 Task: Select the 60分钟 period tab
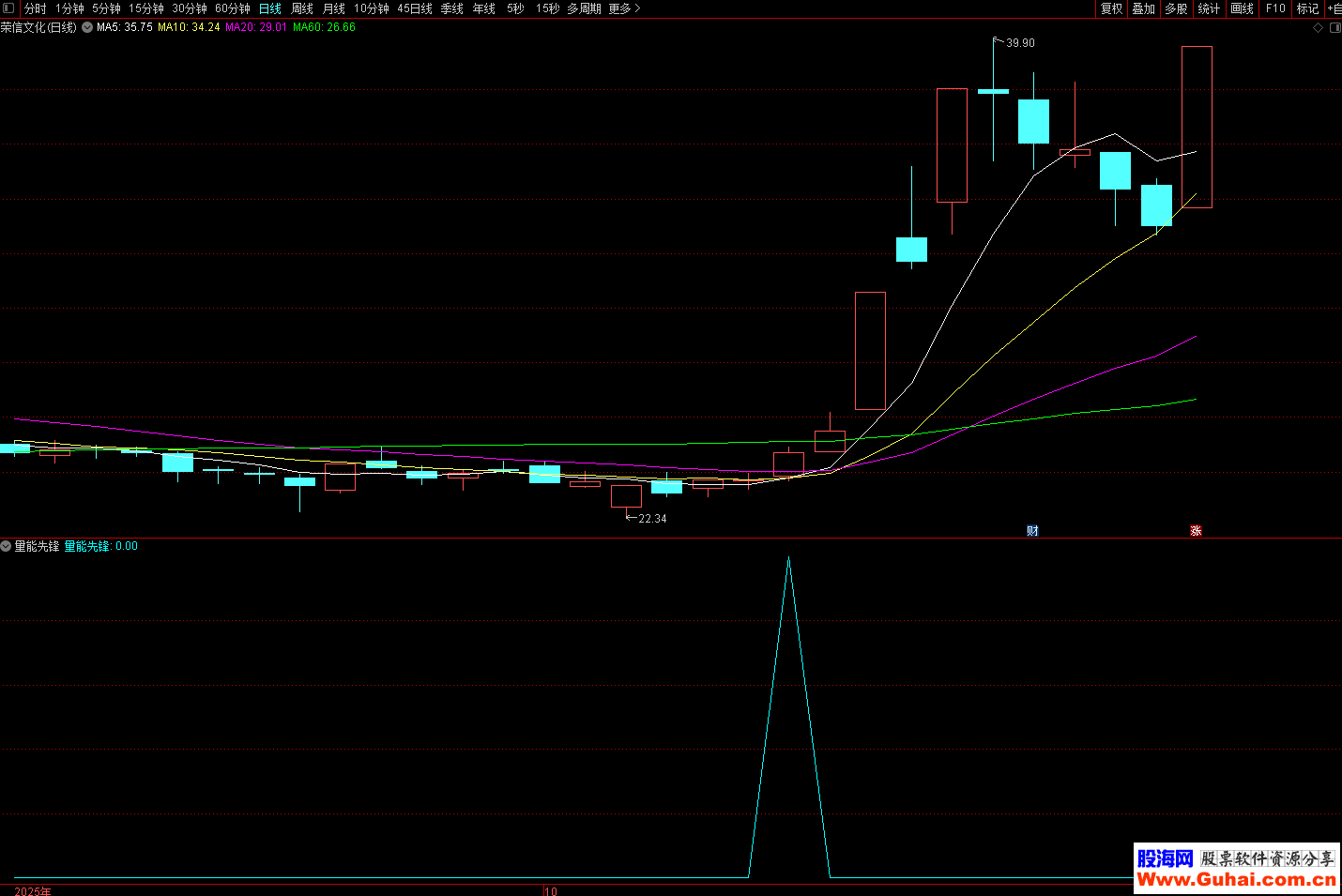click(x=233, y=8)
